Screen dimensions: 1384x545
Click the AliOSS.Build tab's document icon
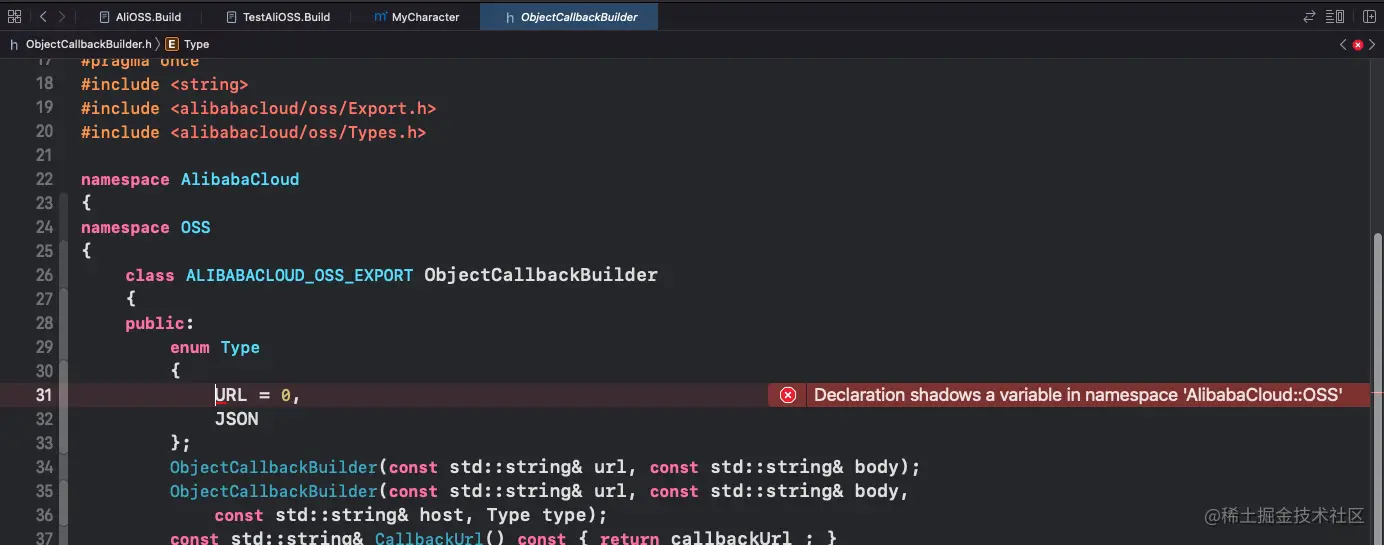click(104, 17)
